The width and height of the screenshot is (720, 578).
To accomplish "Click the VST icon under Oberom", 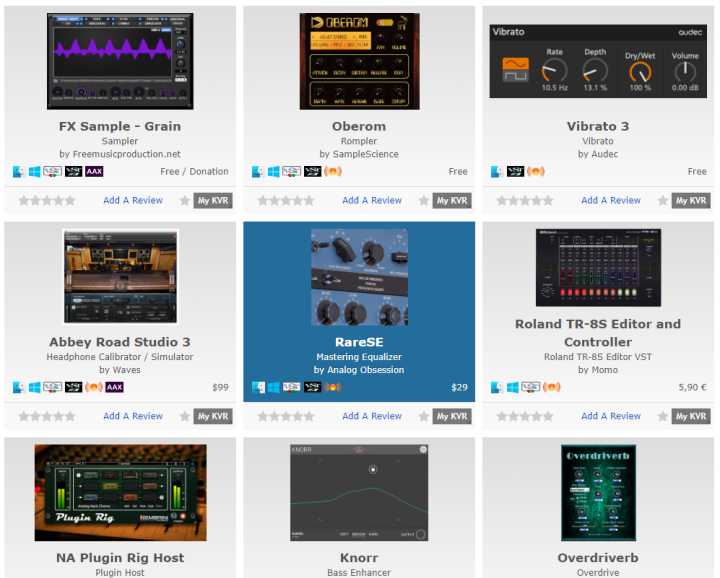I will click(x=292, y=172).
